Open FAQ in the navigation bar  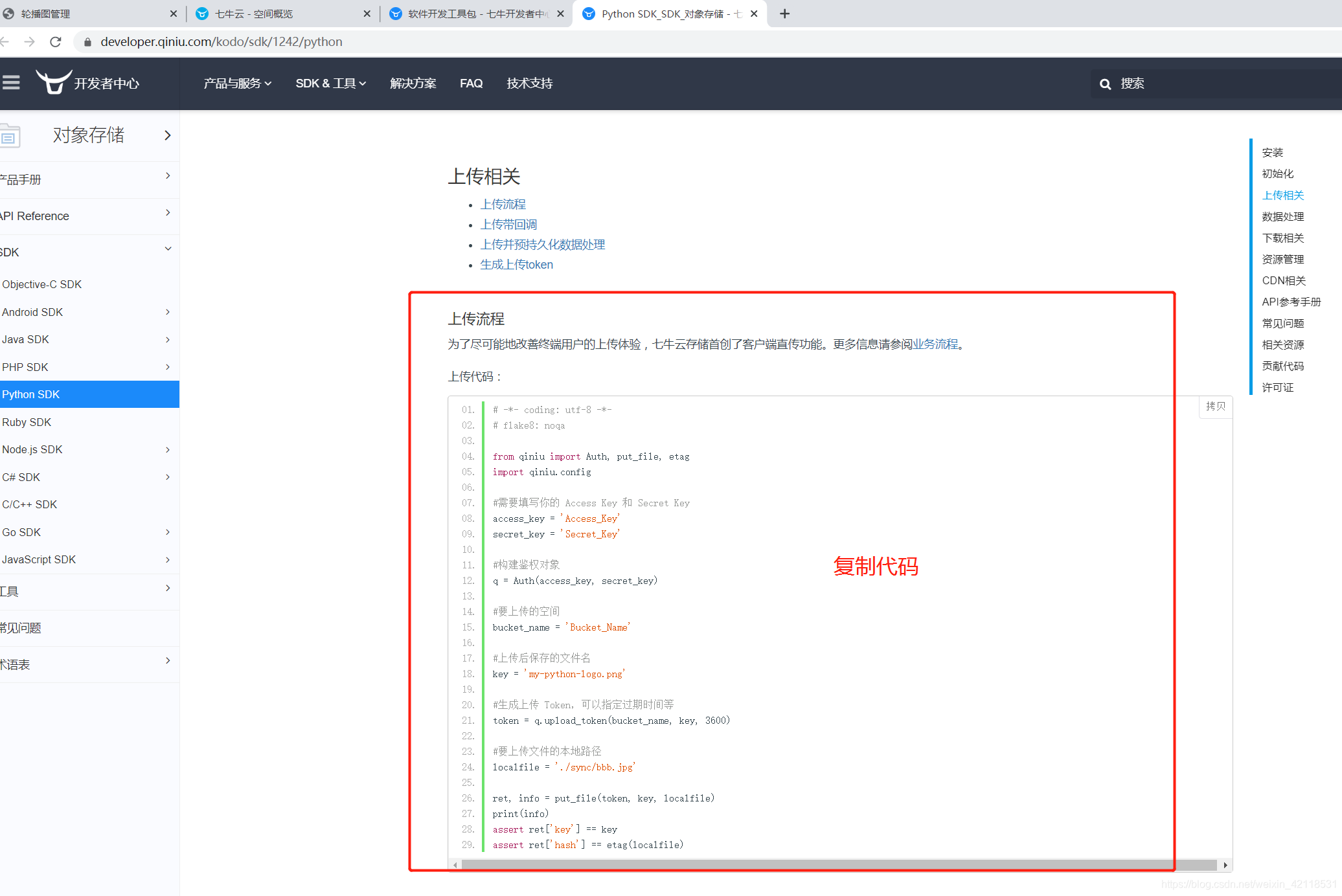(x=471, y=84)
